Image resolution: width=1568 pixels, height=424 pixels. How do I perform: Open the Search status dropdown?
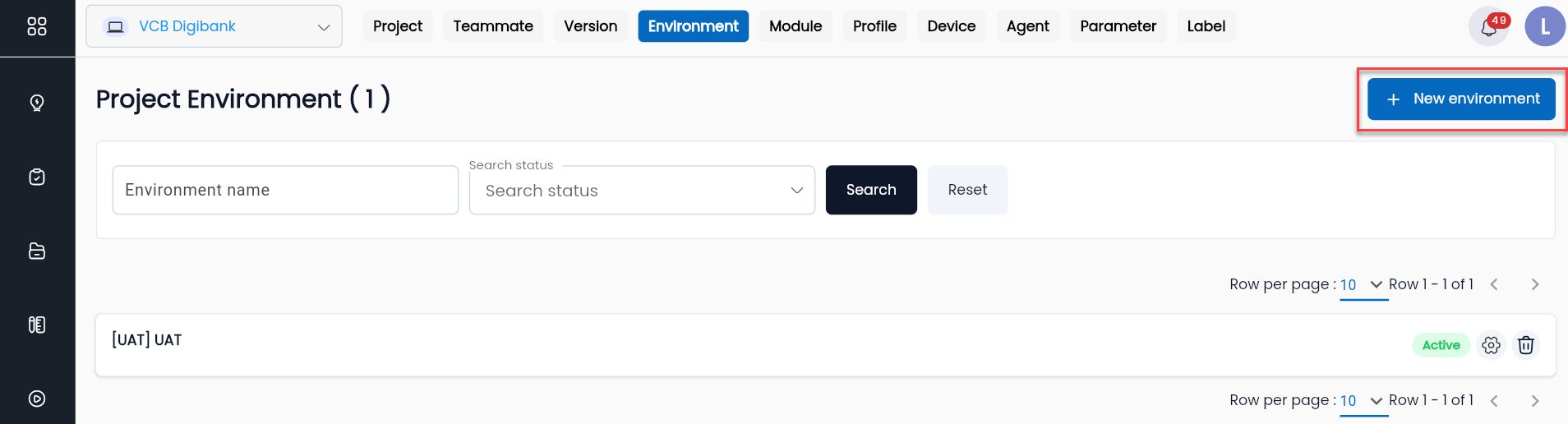coord(642,190)
